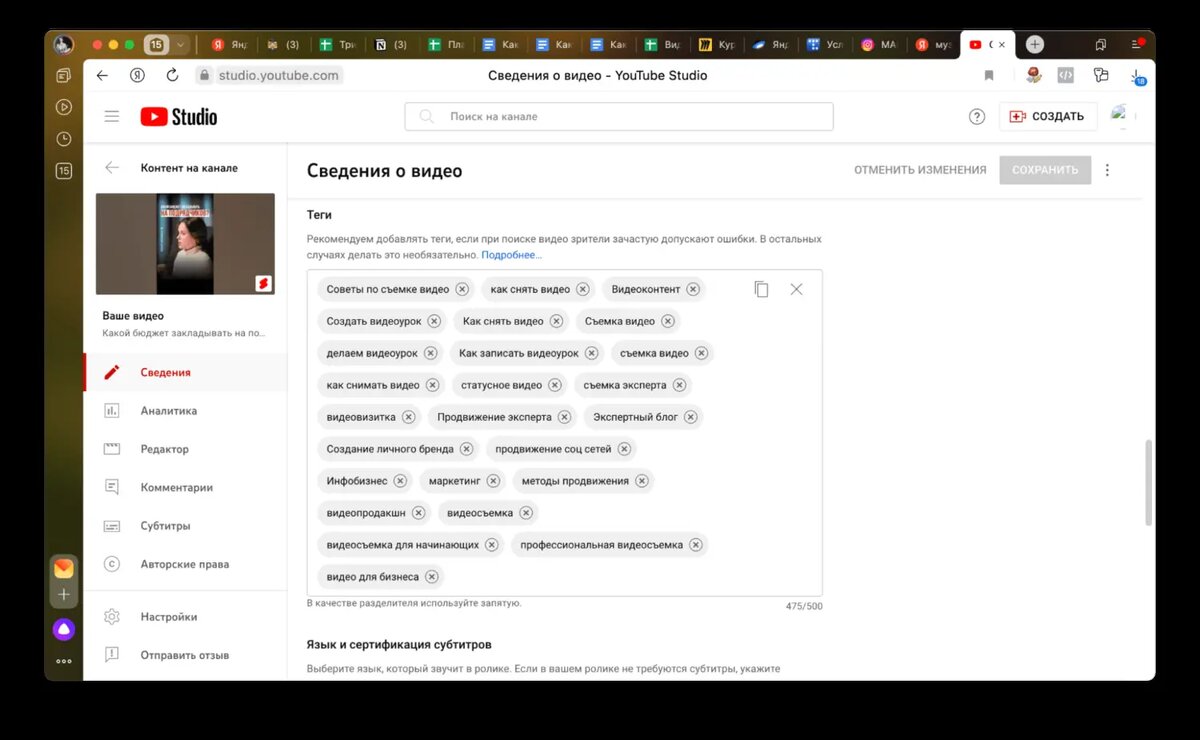Delete the видео для бизнеса tag
The width and height of the screenshot is (1200, 740).
tap(432, 577)
